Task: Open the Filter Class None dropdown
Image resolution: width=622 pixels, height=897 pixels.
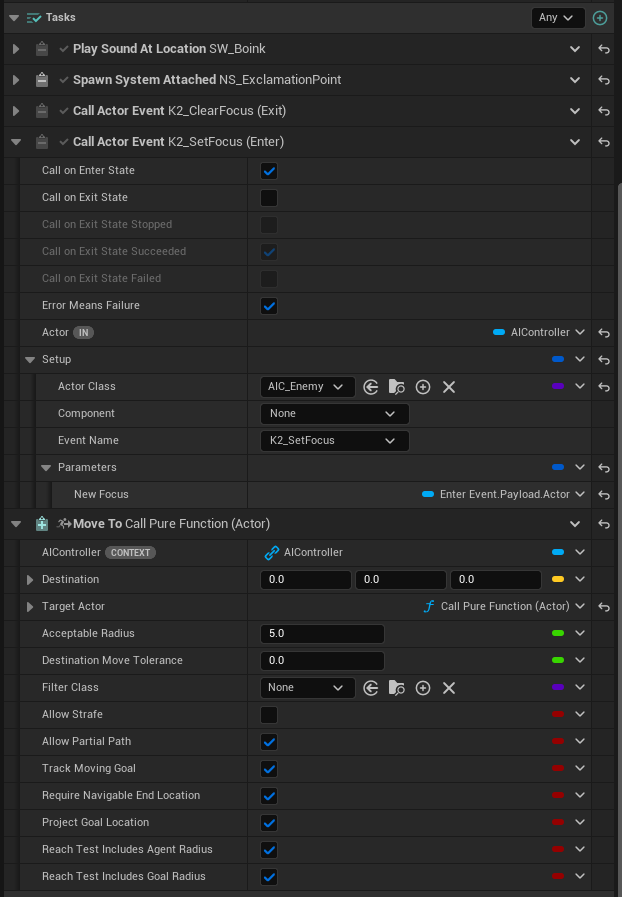Action: pyautogui.click(x=307, y=688)
